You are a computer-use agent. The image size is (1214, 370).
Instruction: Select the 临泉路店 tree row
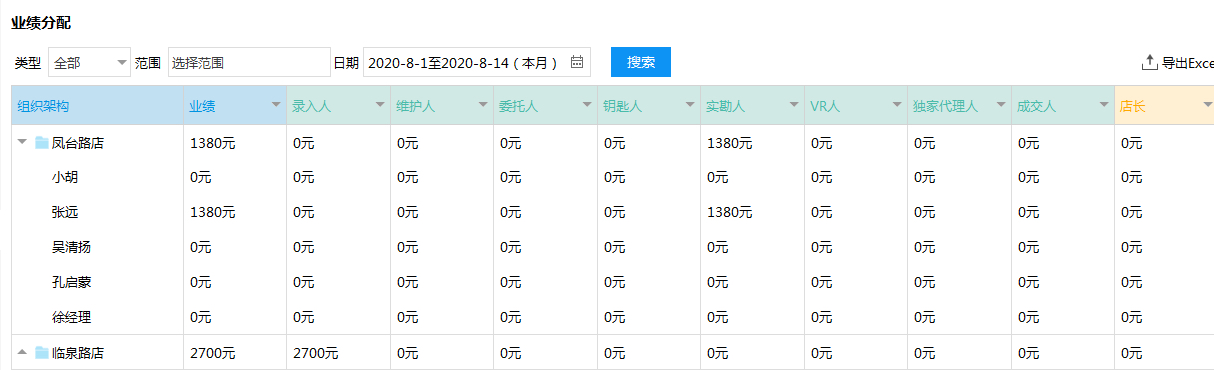pos(78,352)
